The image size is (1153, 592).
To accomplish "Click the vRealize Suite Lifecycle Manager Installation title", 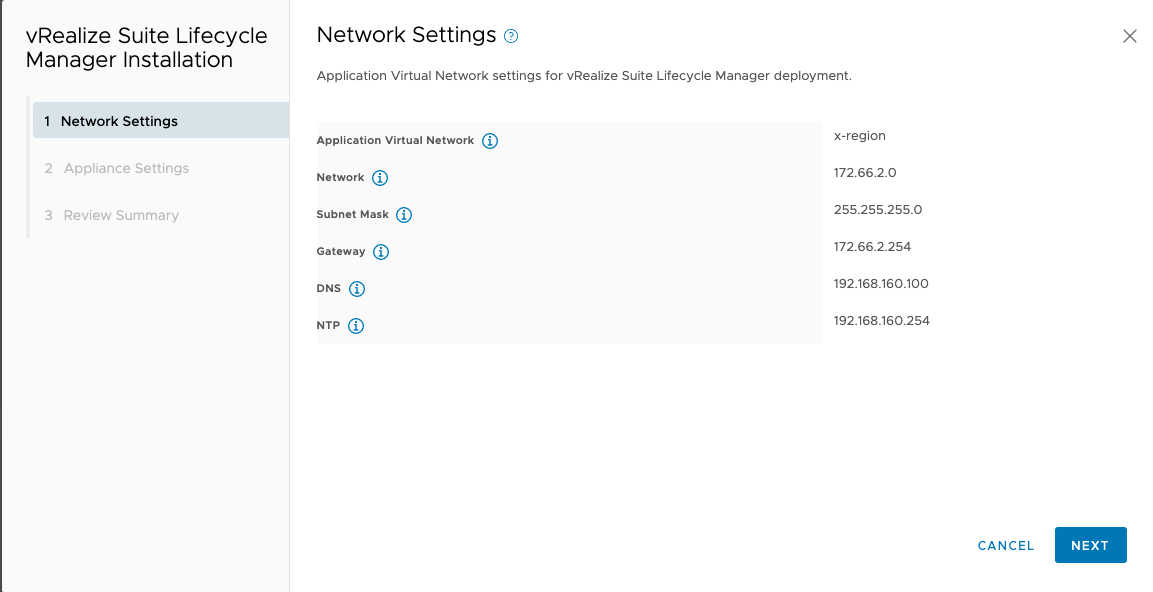I will point(146,48).
